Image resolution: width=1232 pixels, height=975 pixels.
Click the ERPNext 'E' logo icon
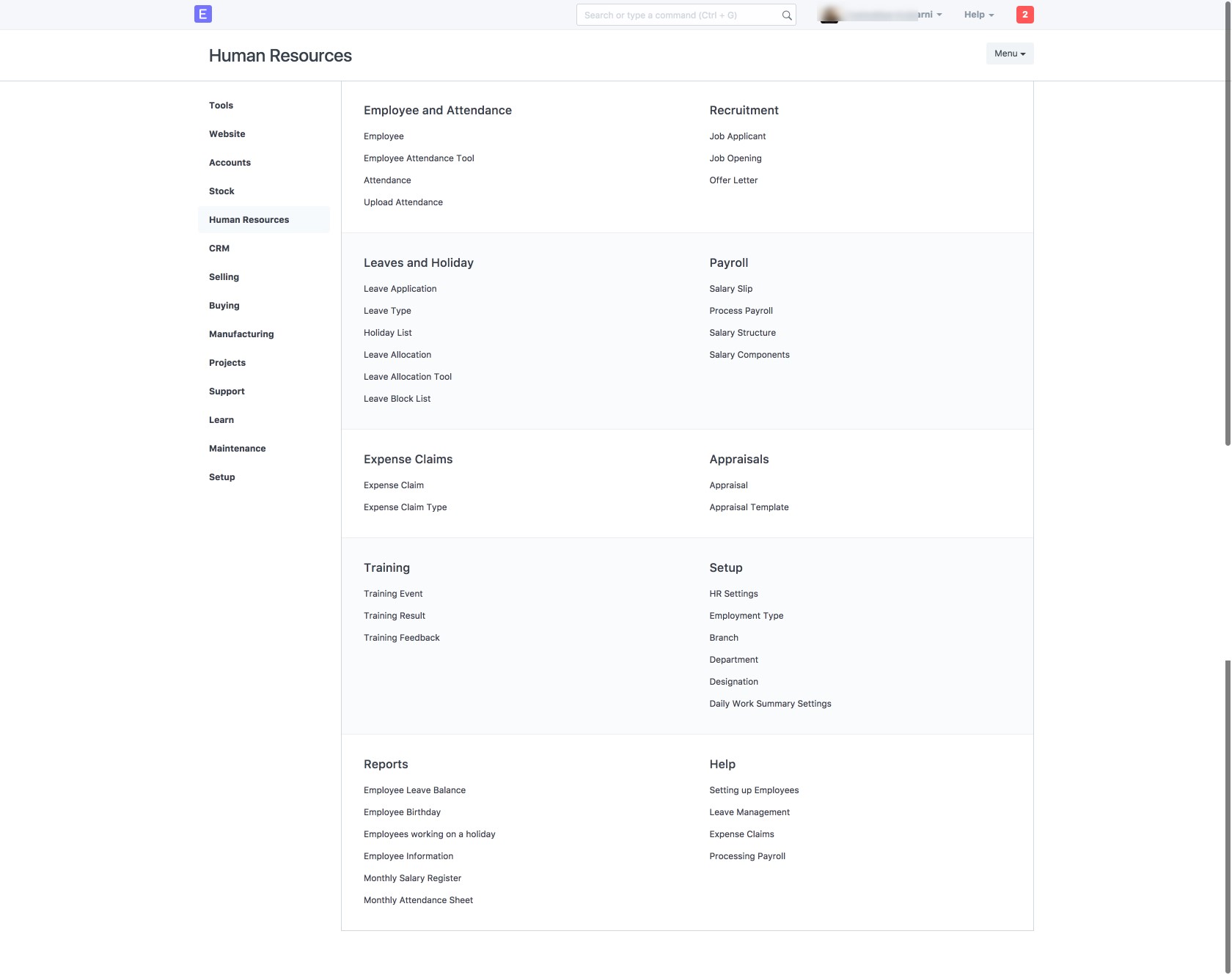203,14
